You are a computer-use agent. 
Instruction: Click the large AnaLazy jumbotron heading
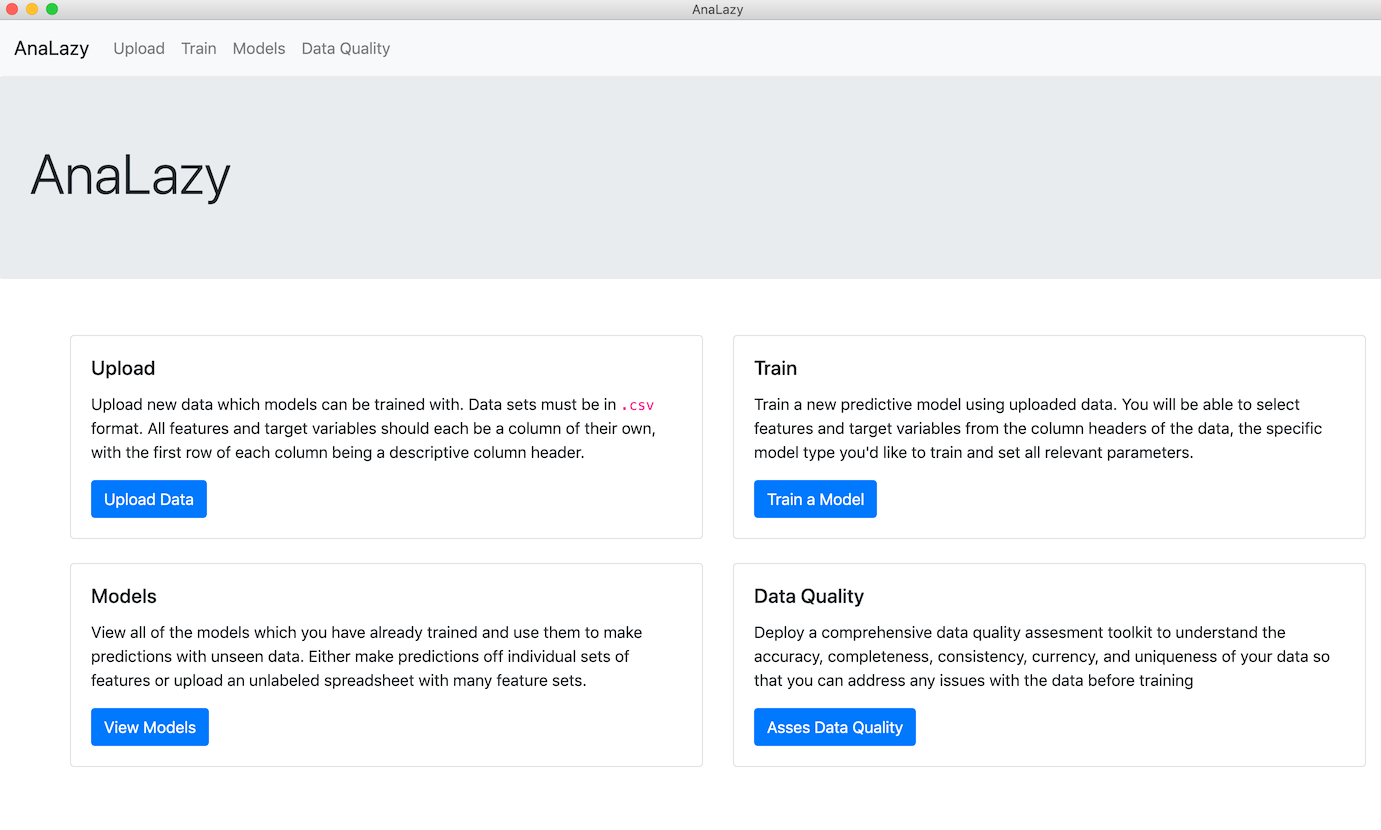(130, 177)
